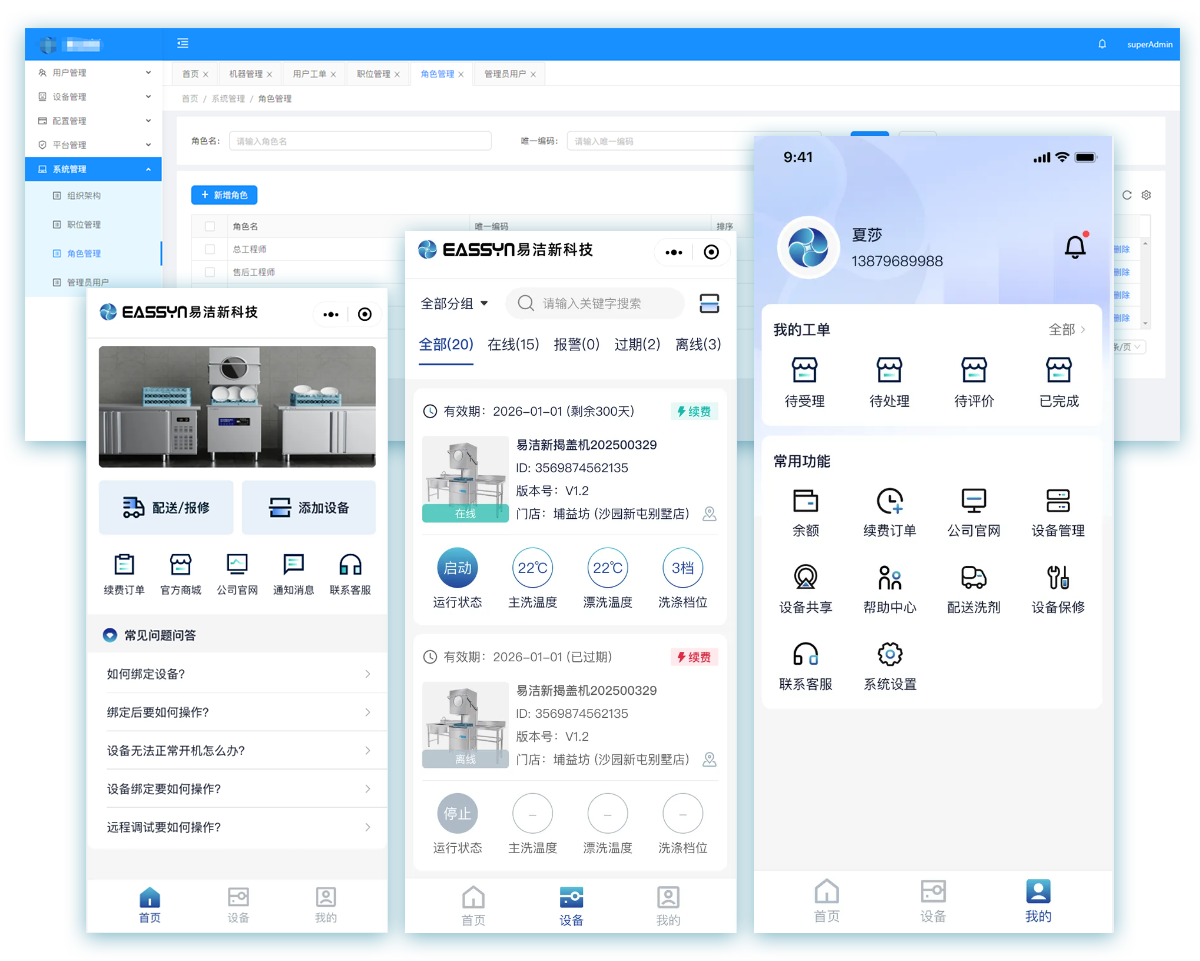Tap the 系统设置 gear icon
The height and width of the screenshot is (961, 1200).
tap(889, 654)
